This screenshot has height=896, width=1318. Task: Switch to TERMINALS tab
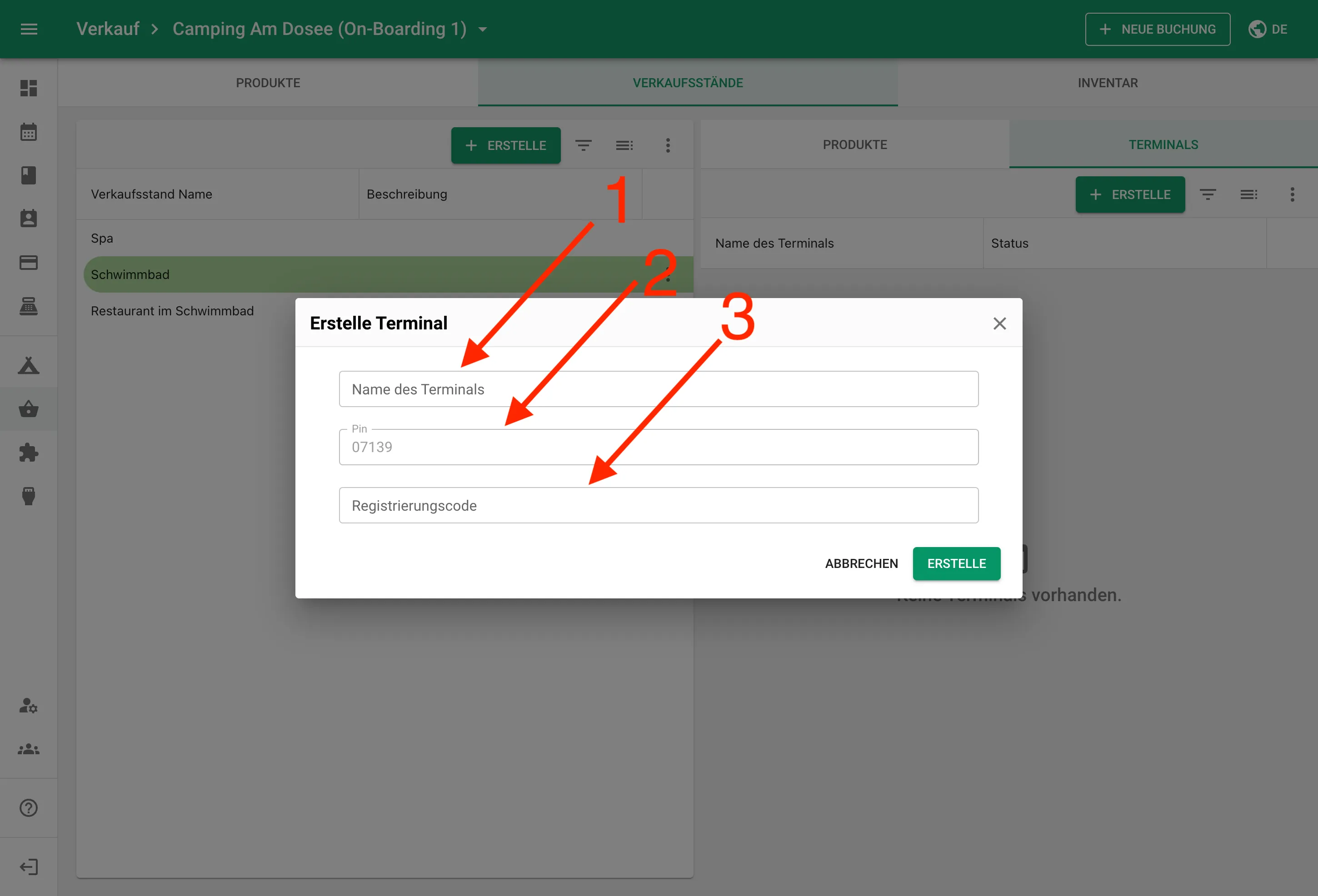tap(1163, 144)
